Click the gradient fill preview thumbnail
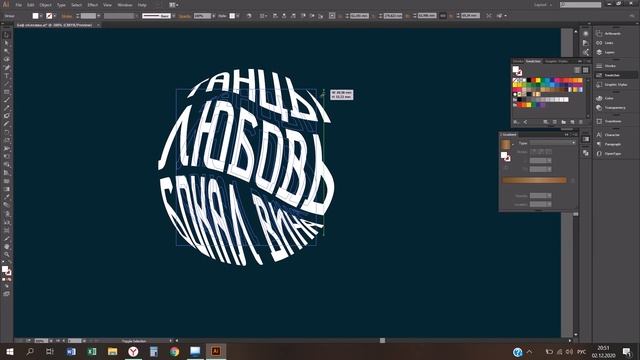This screenshot has height=360, width=640. click(506, 144)
